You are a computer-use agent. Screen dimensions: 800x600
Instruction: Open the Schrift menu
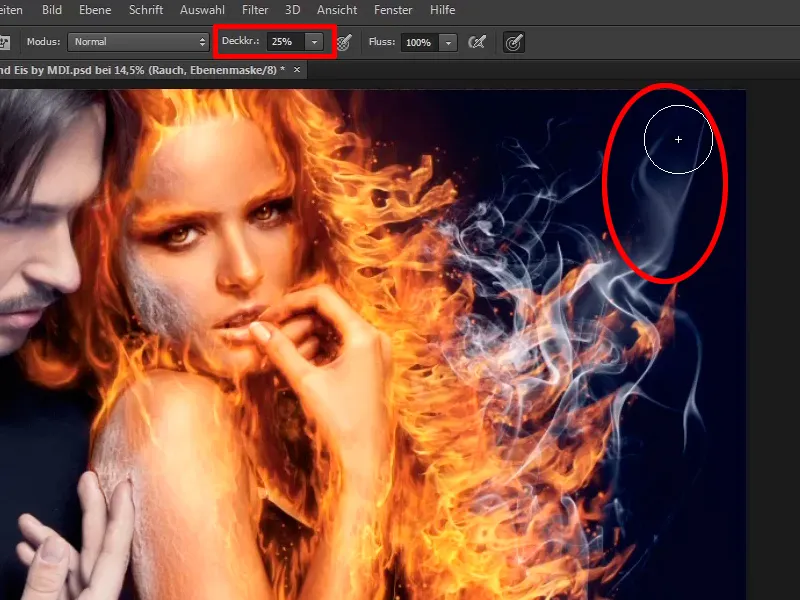tap(146, 10)
